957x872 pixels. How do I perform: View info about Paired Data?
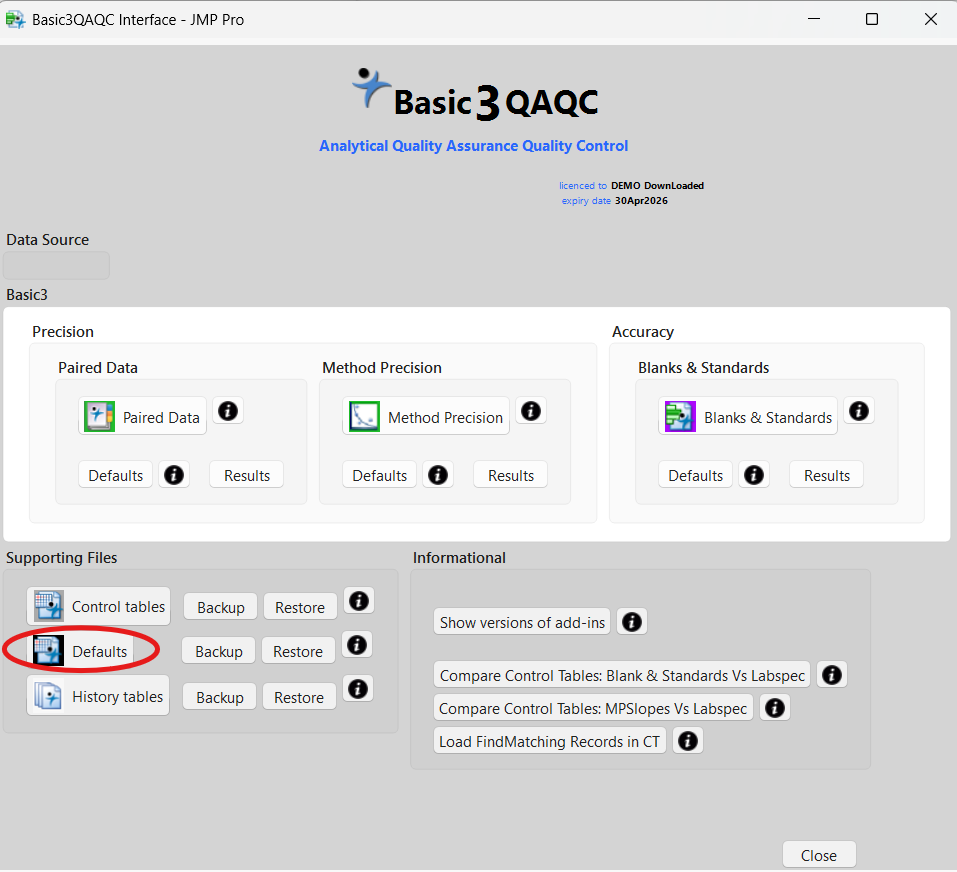click(x=227, y=410)
